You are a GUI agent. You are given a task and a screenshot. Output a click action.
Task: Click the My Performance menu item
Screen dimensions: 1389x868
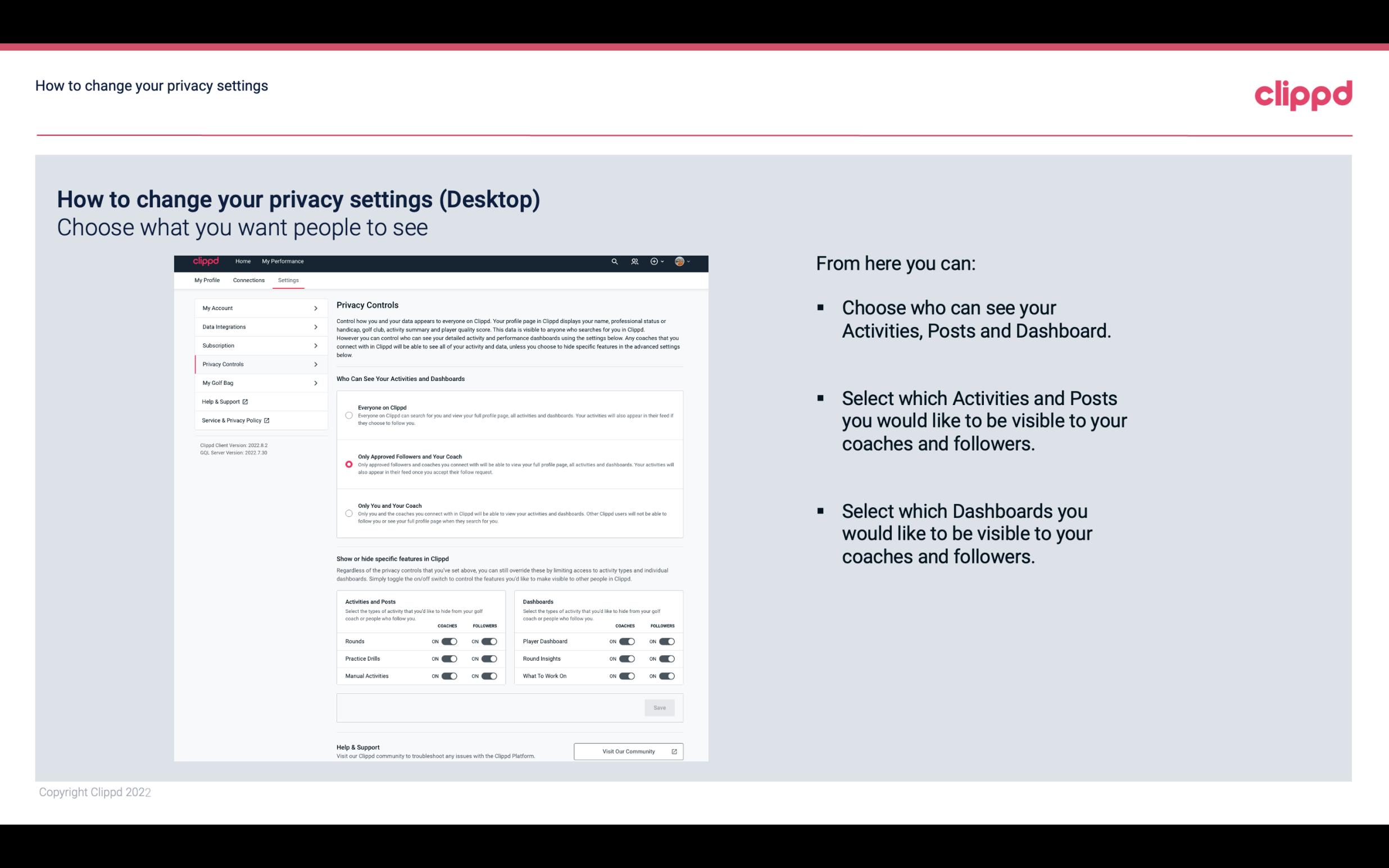282,261
